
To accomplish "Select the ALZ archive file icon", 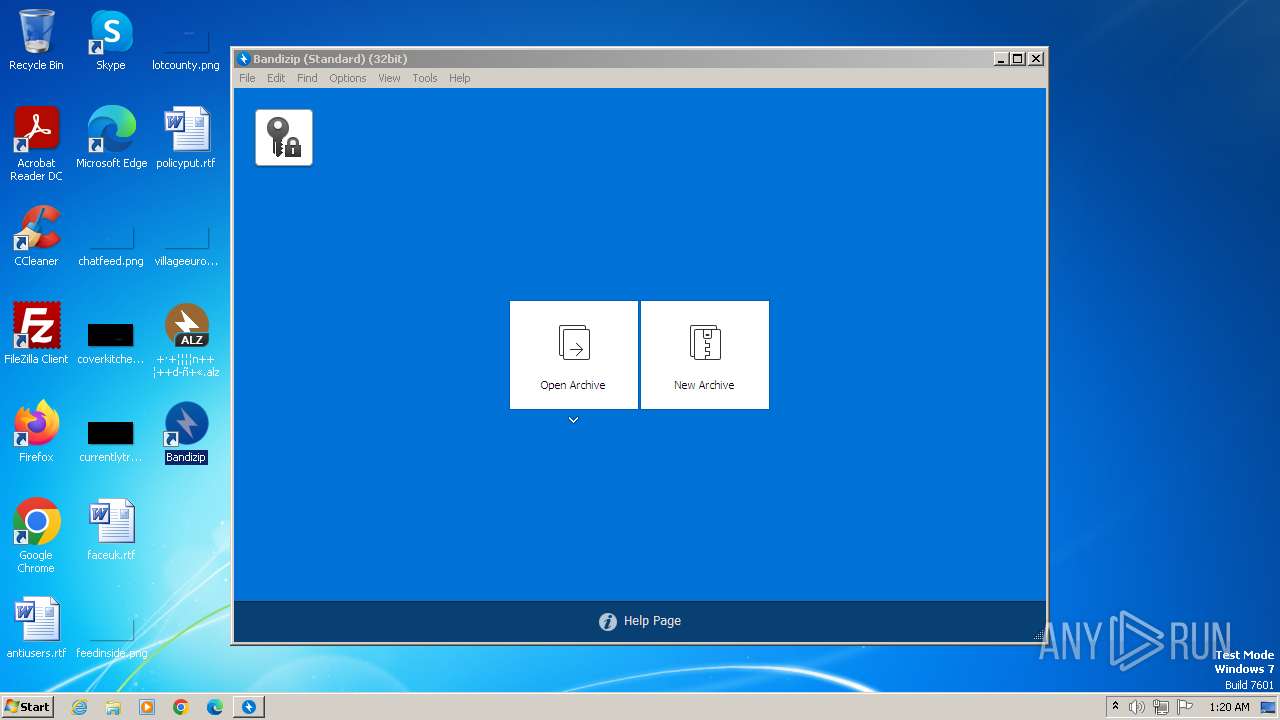I will click(186, 340).
